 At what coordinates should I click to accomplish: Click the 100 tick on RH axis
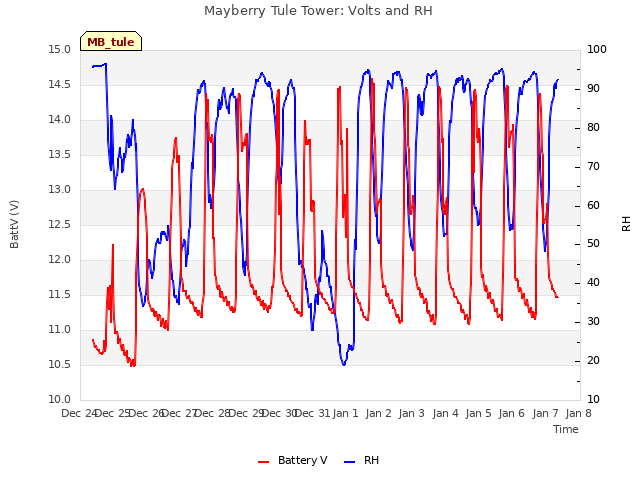coord(597,50)
